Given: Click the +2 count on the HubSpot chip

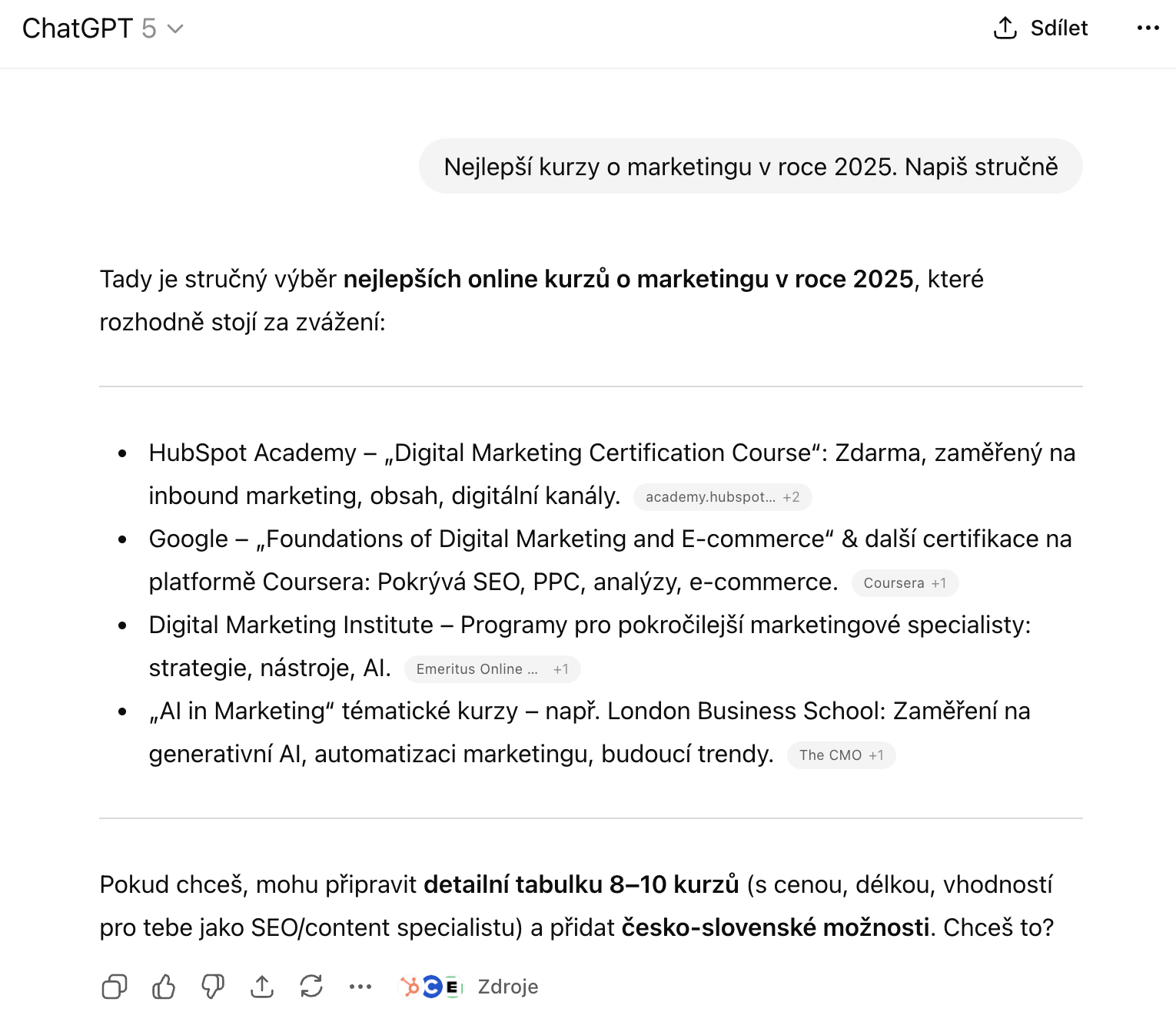Looking at the screenshot, I should (792, 497).
